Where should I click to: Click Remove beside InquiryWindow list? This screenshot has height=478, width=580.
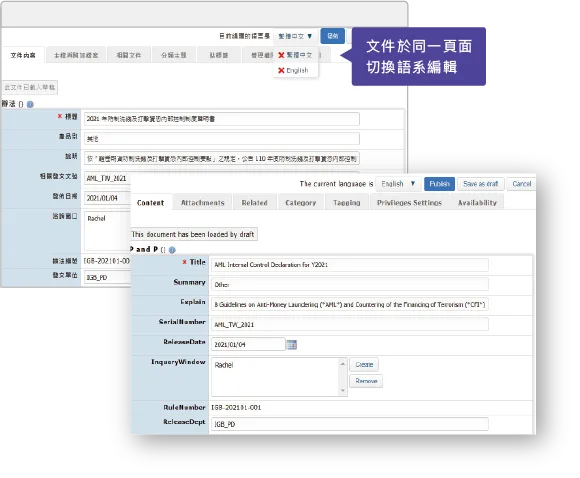366,381
